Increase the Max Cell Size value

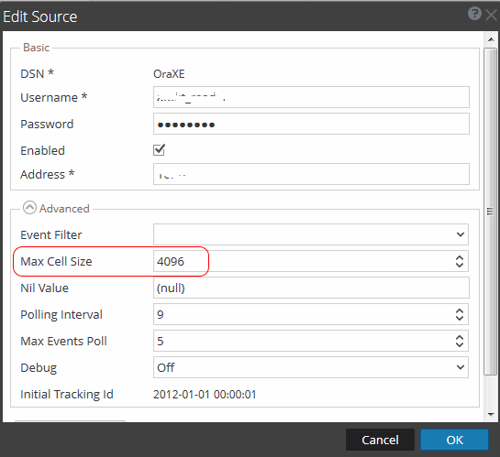(459, 257)
